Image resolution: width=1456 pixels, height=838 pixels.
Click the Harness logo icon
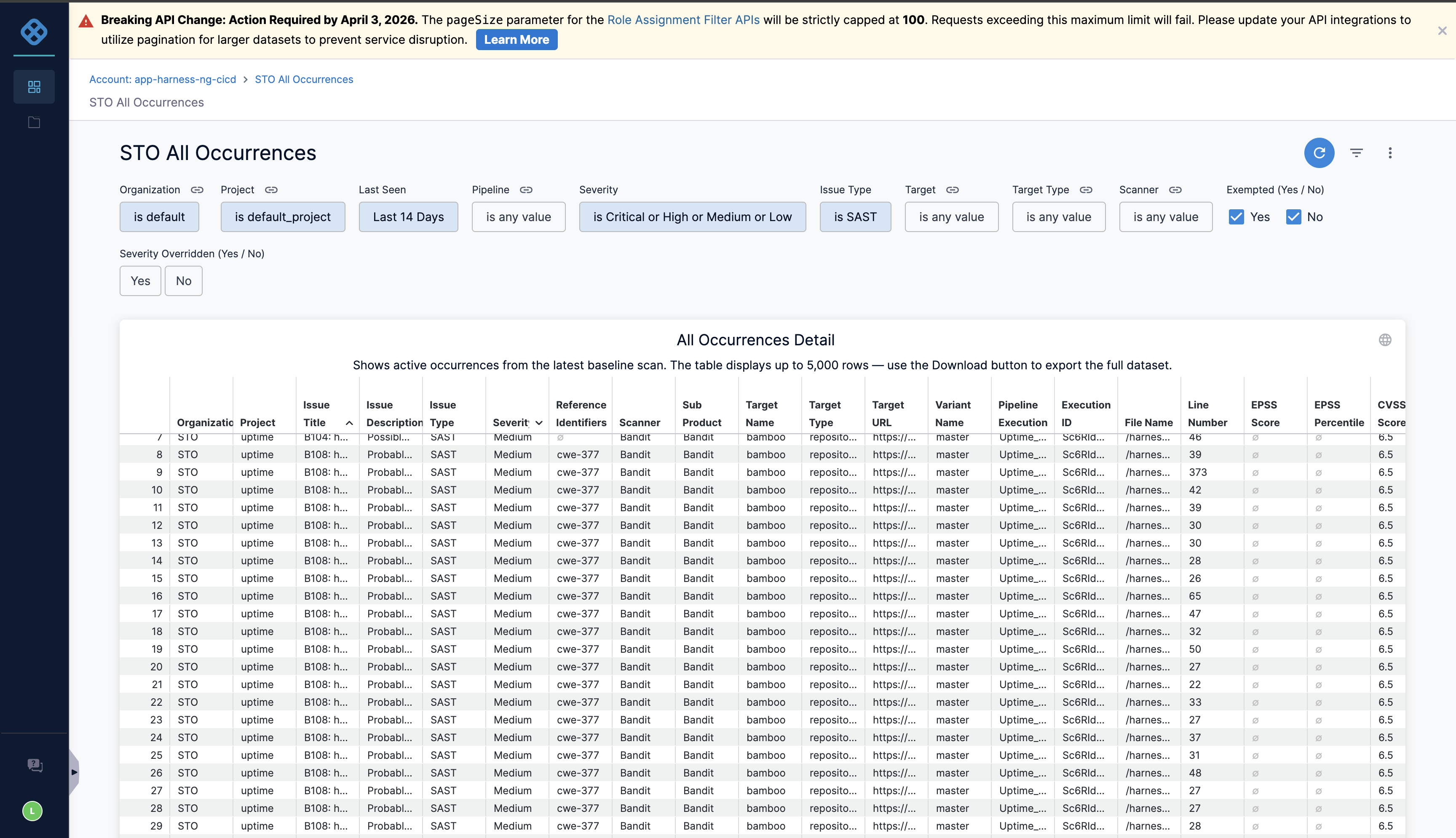[34, 31]
